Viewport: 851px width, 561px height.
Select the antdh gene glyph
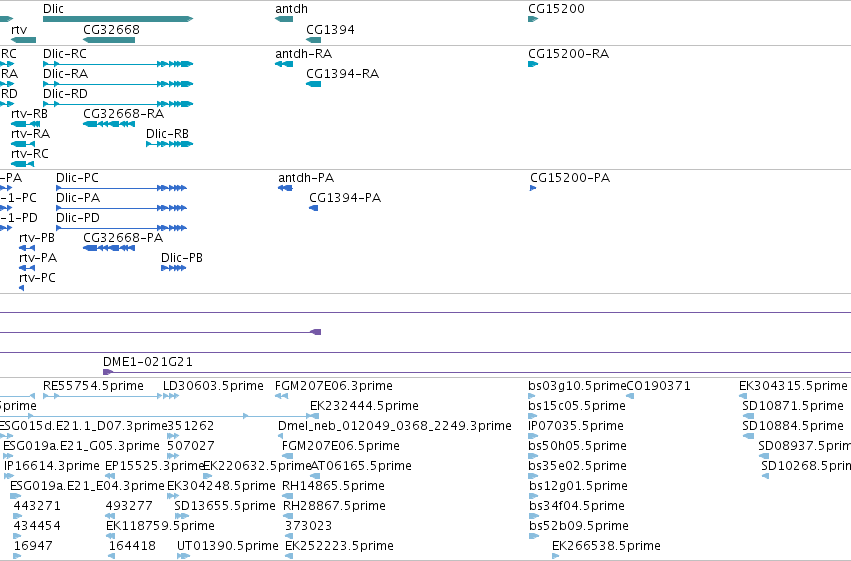284,19
